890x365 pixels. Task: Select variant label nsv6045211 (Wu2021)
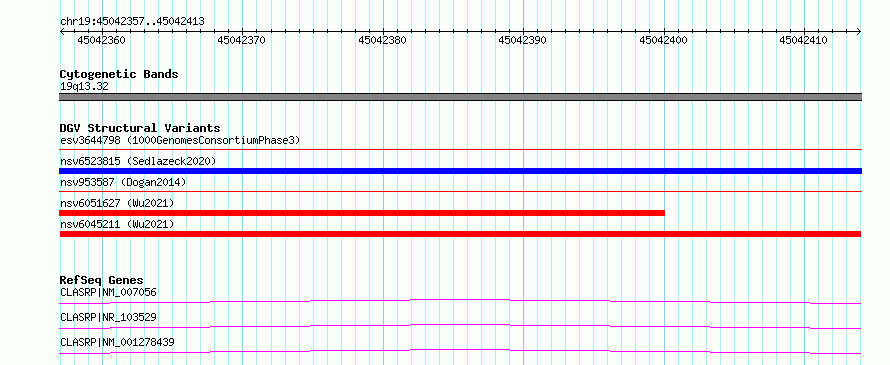point(117,224)
